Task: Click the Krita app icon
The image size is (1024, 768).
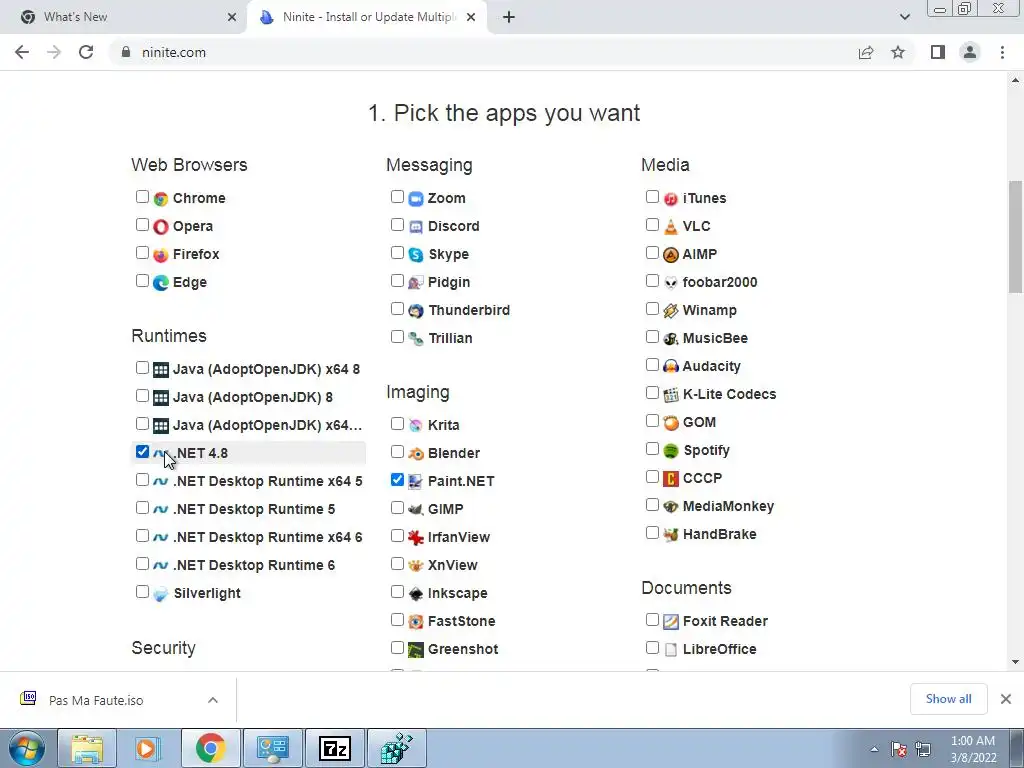Action: [416, 425]
